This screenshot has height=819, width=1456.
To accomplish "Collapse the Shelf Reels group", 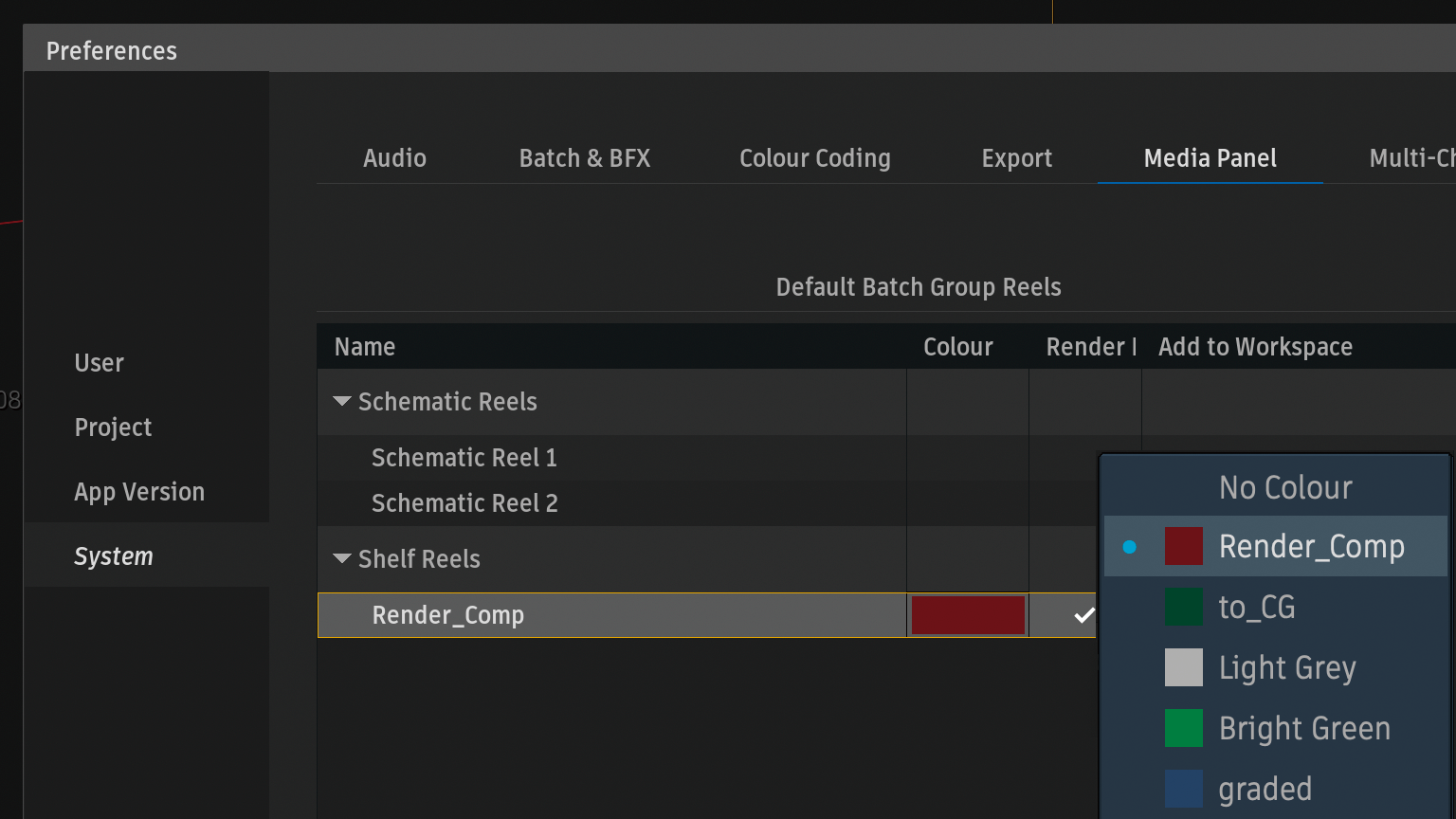I will point(342,559).
